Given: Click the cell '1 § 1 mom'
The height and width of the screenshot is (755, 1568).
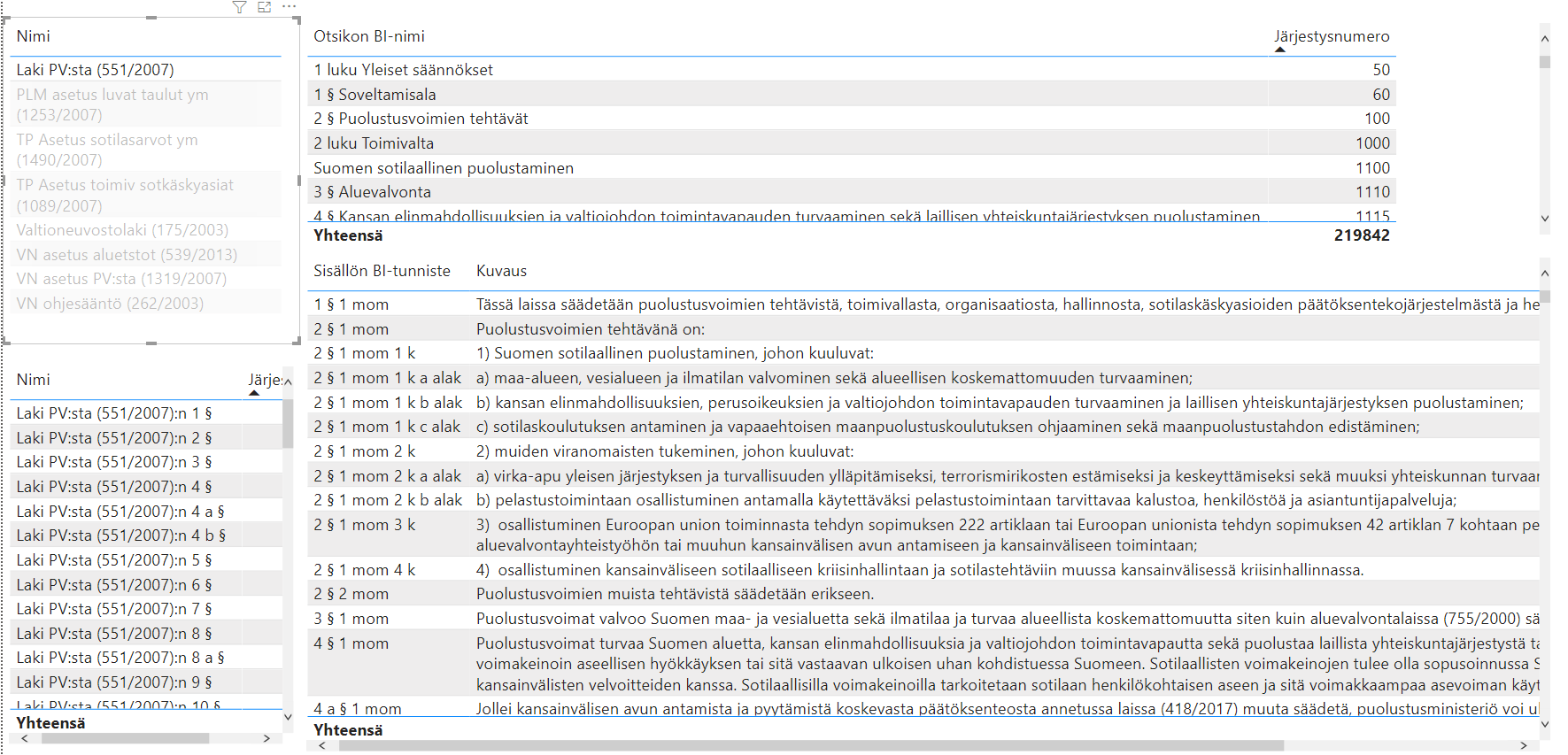Looking at the screenshot, I should click(351, 304).
